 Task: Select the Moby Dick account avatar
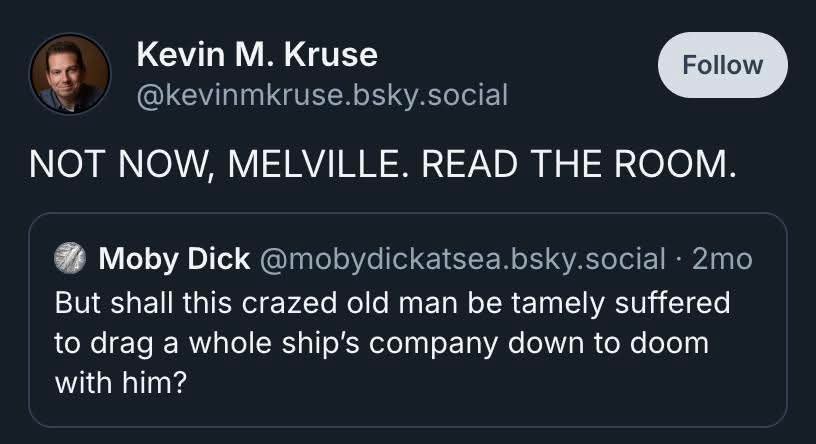coord(70,259)
